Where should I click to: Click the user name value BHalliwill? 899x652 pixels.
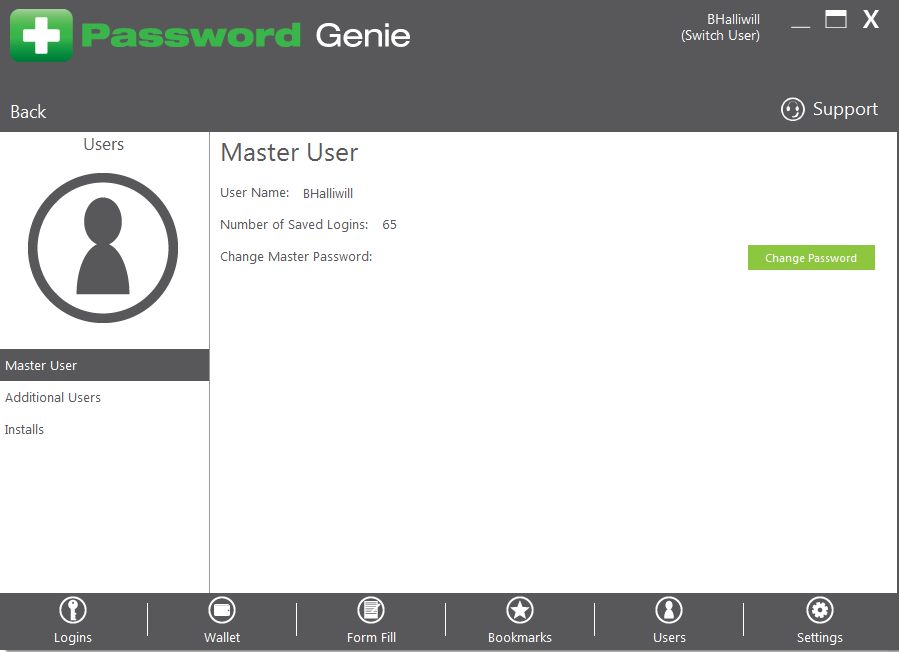click(328, 194)
